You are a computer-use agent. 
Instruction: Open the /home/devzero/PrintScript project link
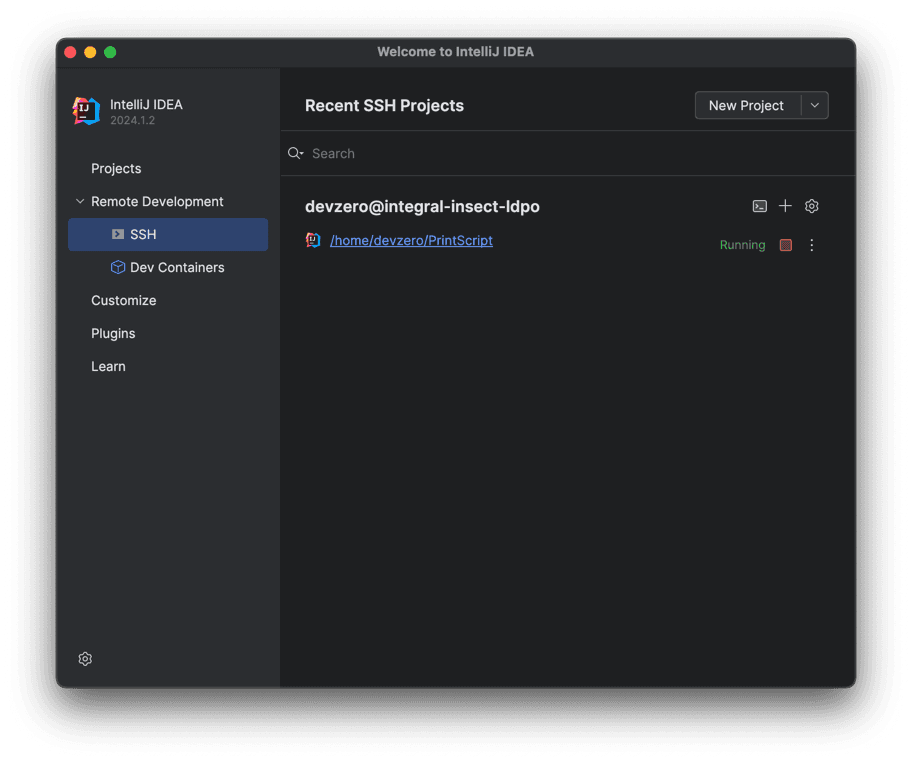tap(411, 240)
